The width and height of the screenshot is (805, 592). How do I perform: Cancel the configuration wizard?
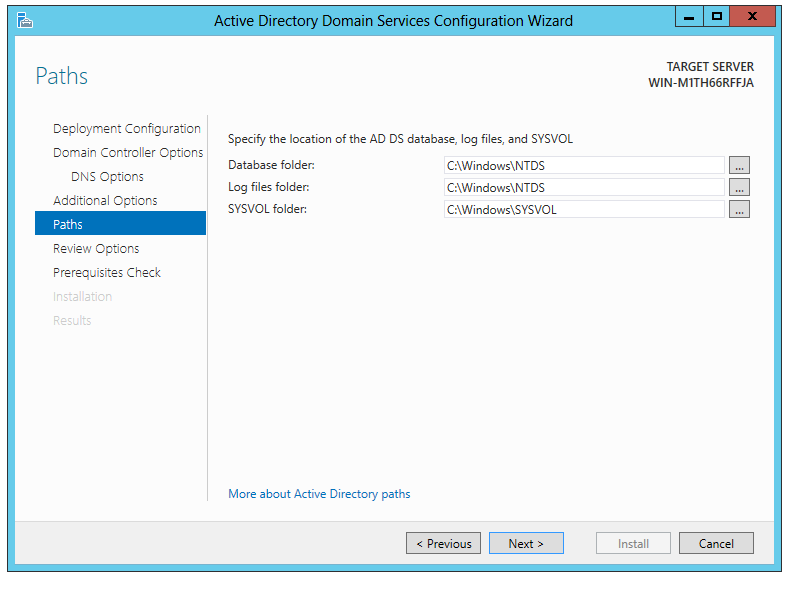coord(716,544)
